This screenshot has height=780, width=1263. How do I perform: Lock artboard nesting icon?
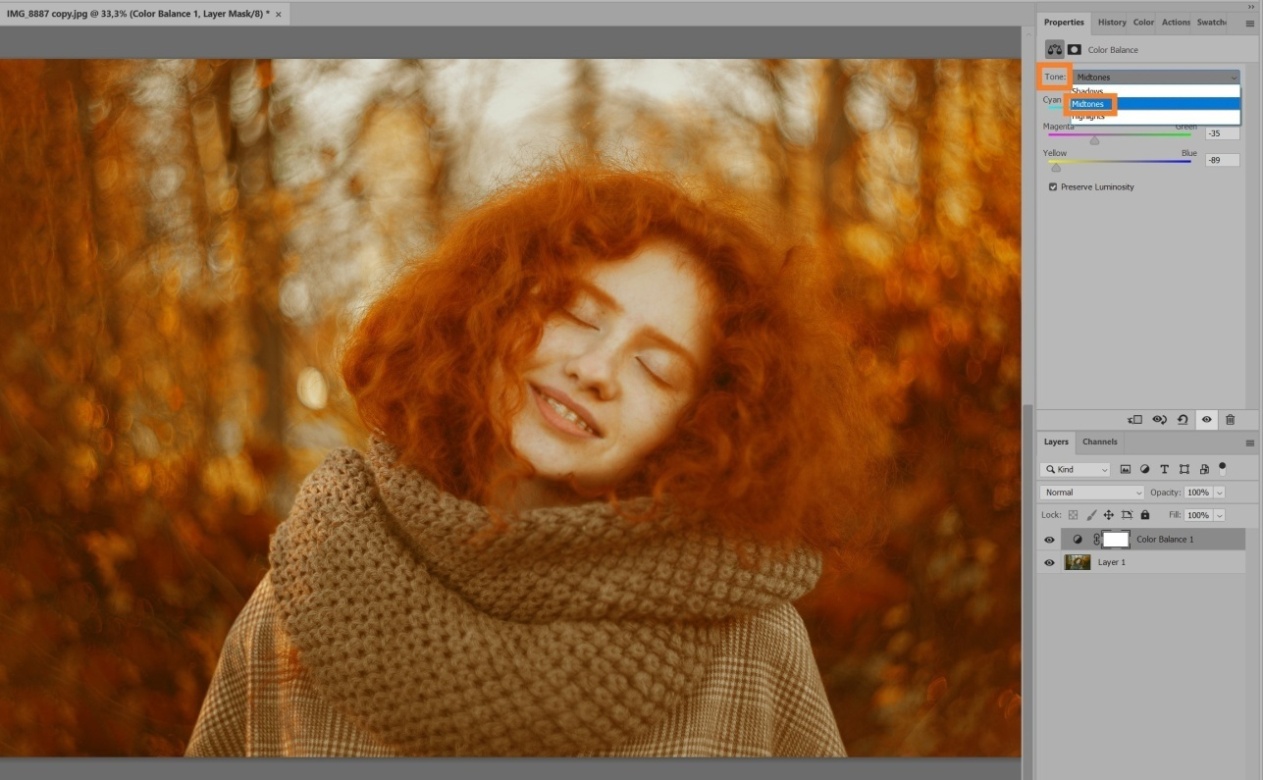point(1127,515)
